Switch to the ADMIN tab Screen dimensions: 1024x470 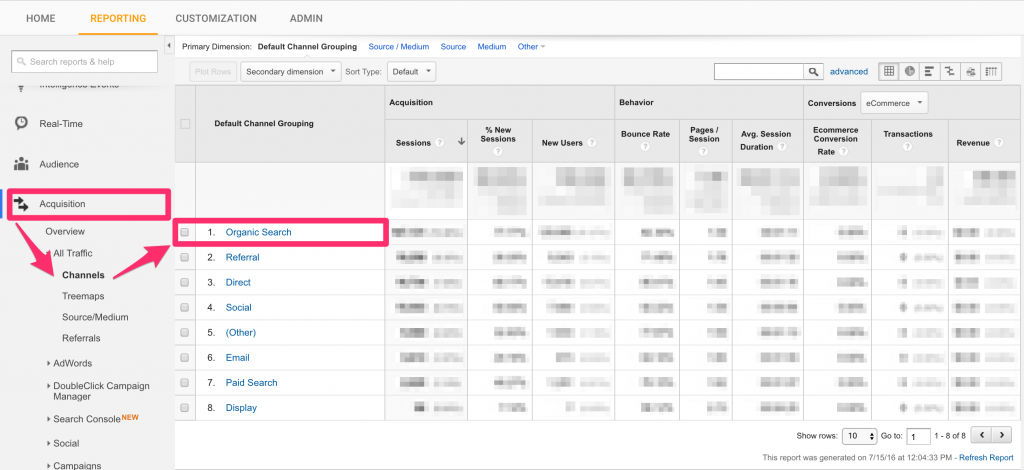point(306,18)
